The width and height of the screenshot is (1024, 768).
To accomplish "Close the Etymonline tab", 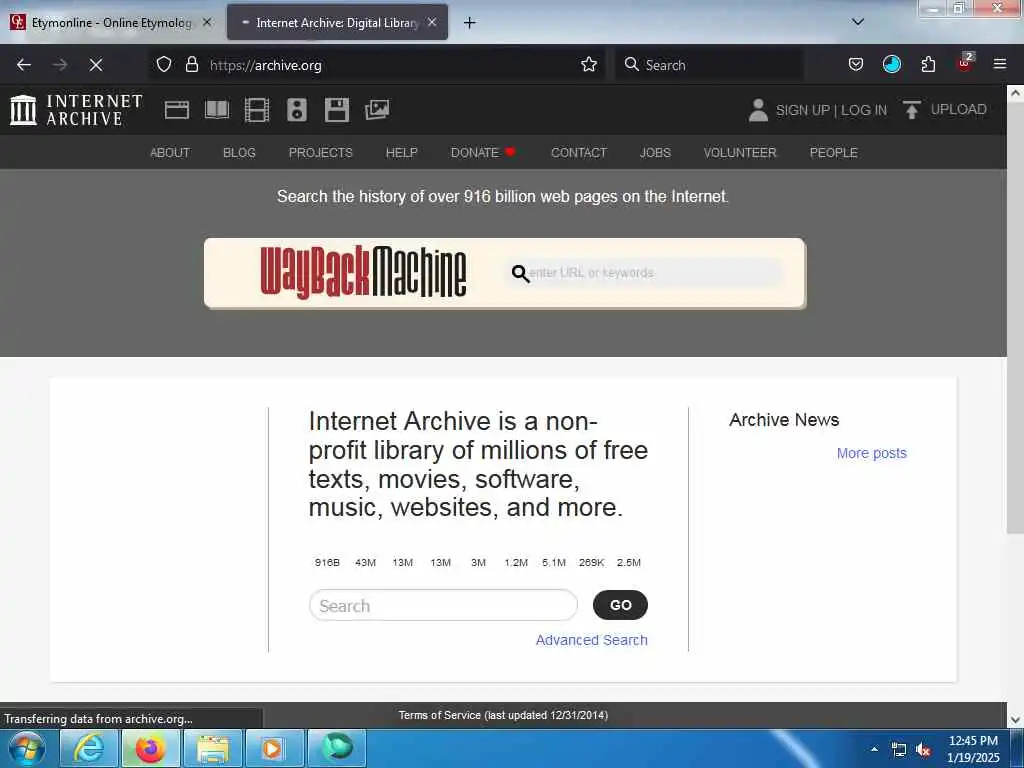I will [207, 22].
